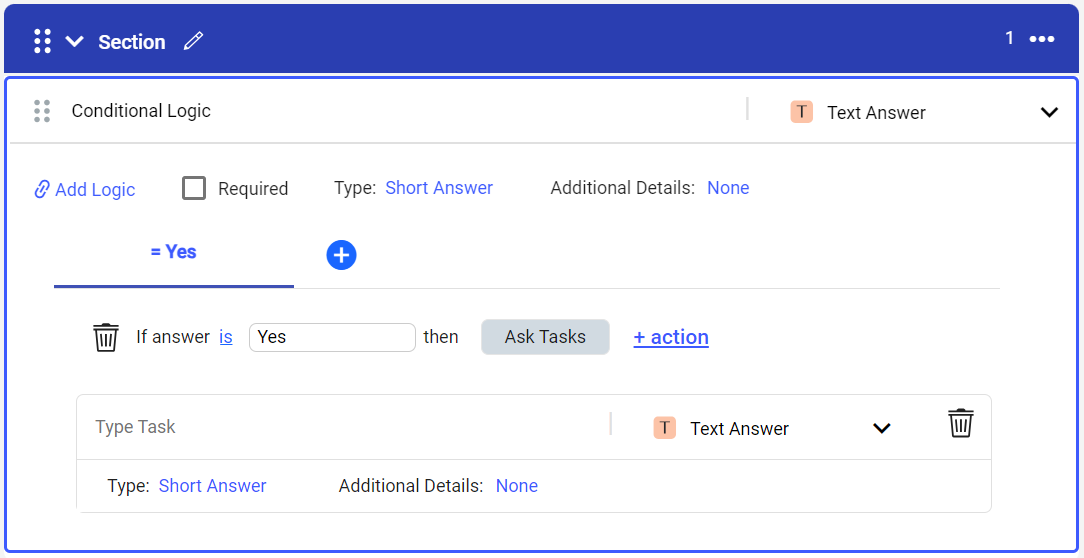This screenshot has height=558, width=1084.
Task: Open the Section three-dot options menu
Action: pos(1042,39)
